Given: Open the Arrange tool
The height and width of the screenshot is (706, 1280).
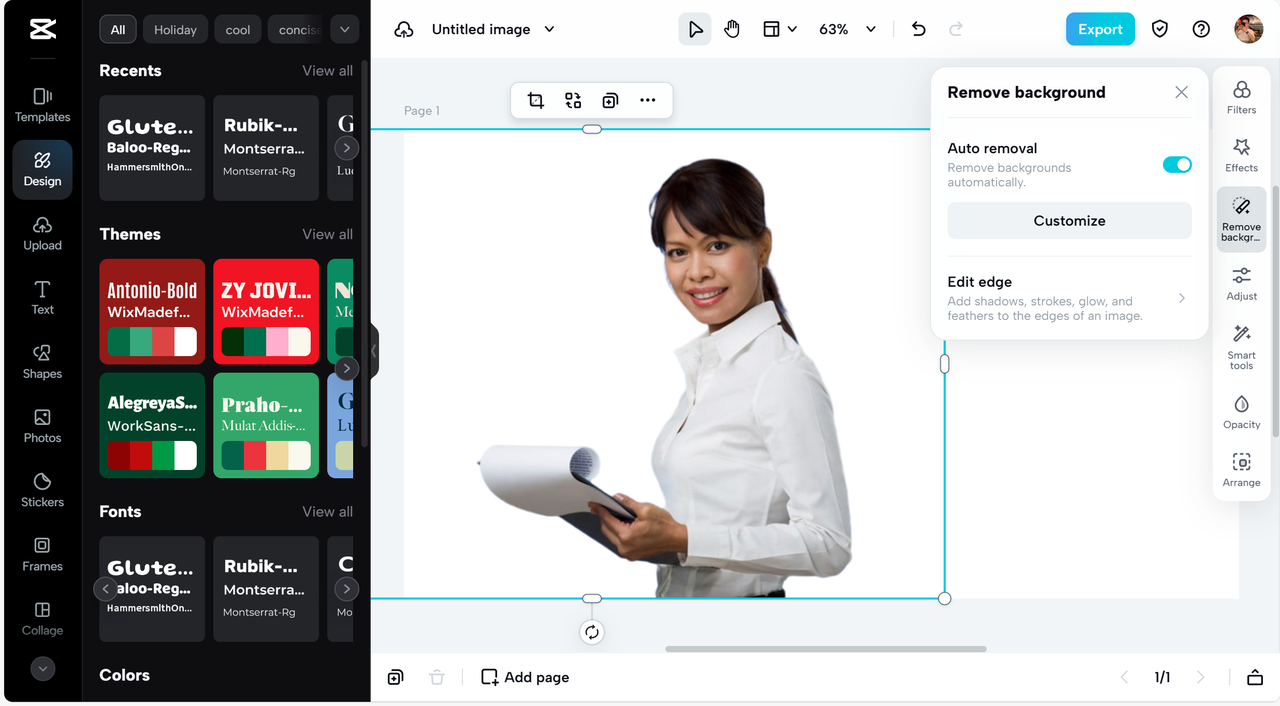Looking at the screenshot, I should pyautogui.click(x=1241, y=470).
